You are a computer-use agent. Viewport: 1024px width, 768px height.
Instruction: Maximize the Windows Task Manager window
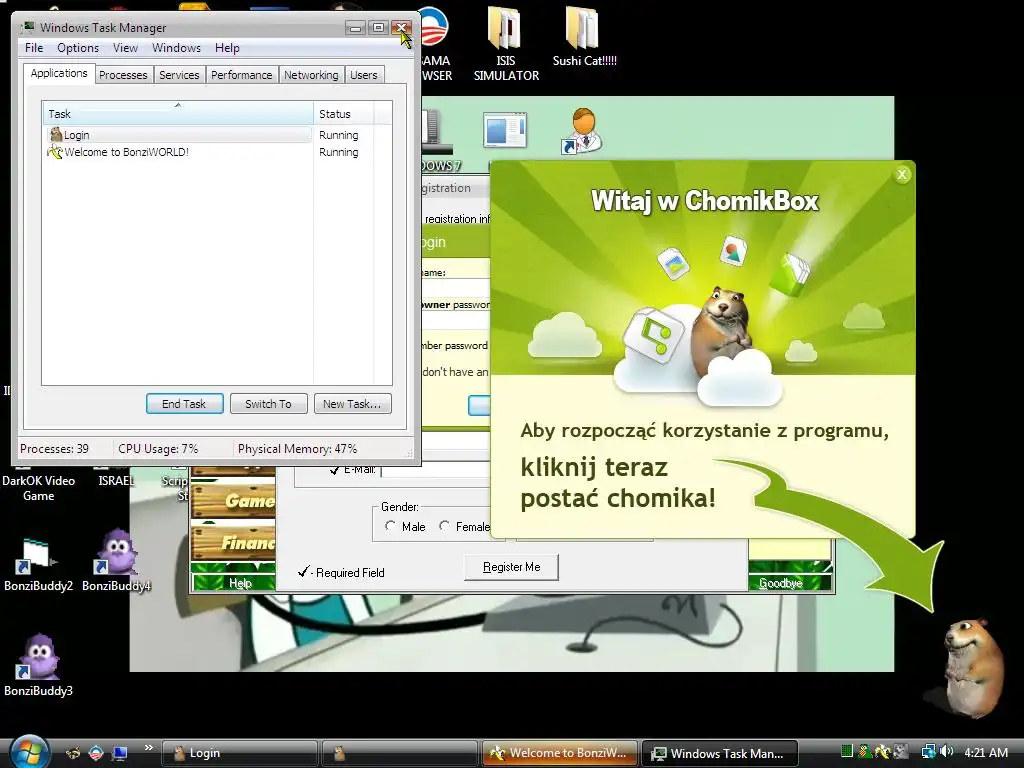tap(378, 27)
